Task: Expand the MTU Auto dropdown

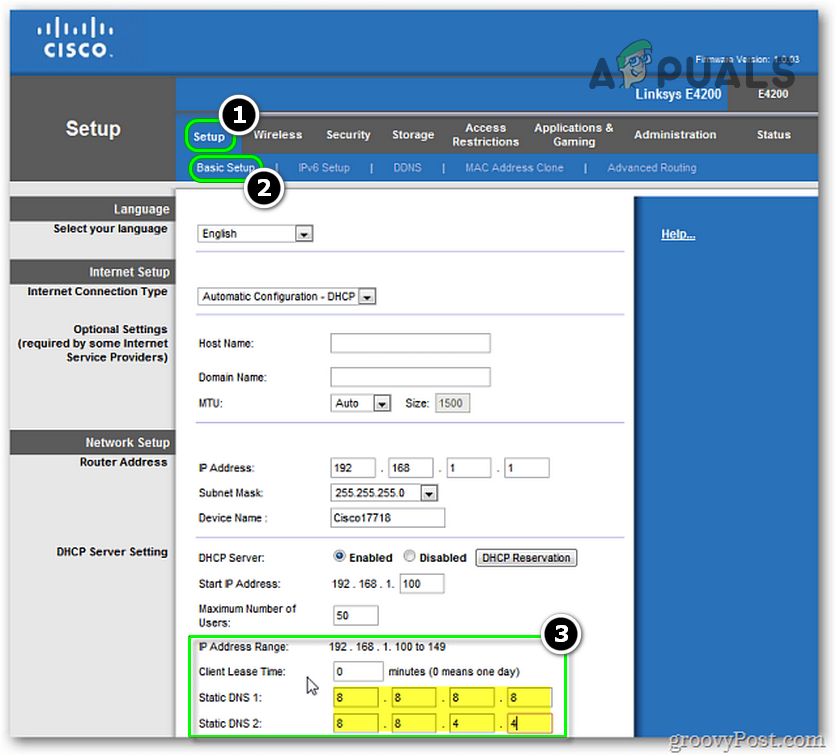Action: (x=381, y=404)
